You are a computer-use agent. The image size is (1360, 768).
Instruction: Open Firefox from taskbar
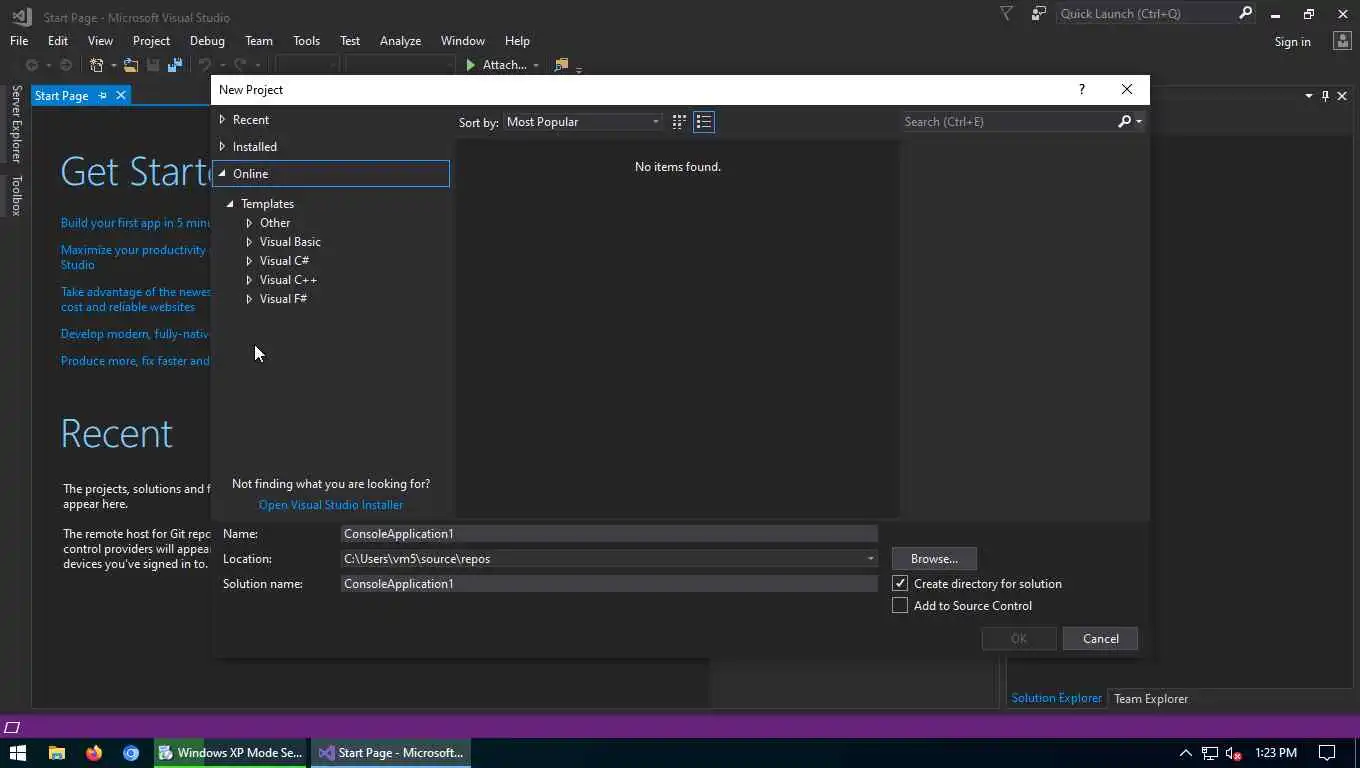tap(94, 753)
